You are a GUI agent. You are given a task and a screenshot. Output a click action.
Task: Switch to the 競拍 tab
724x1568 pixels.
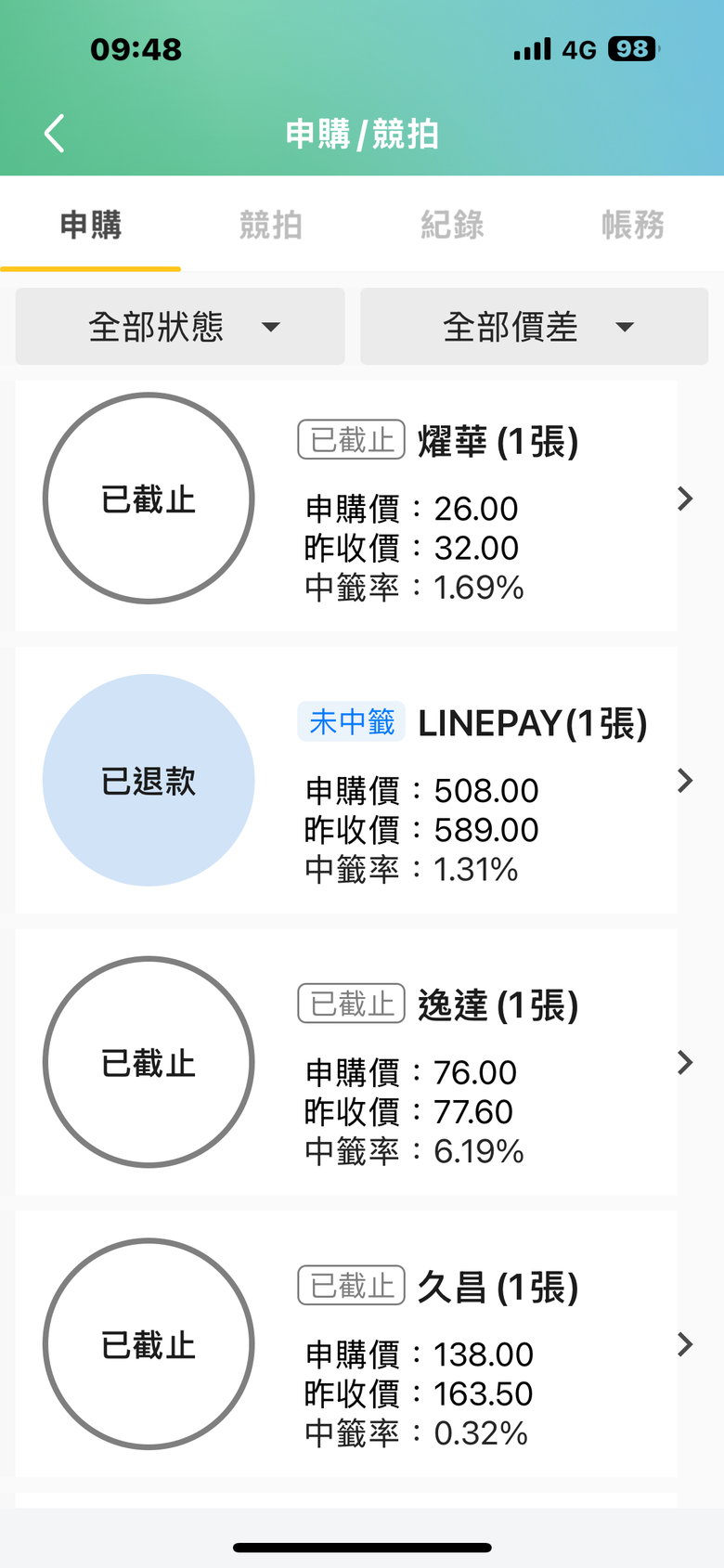click(271, 225)
